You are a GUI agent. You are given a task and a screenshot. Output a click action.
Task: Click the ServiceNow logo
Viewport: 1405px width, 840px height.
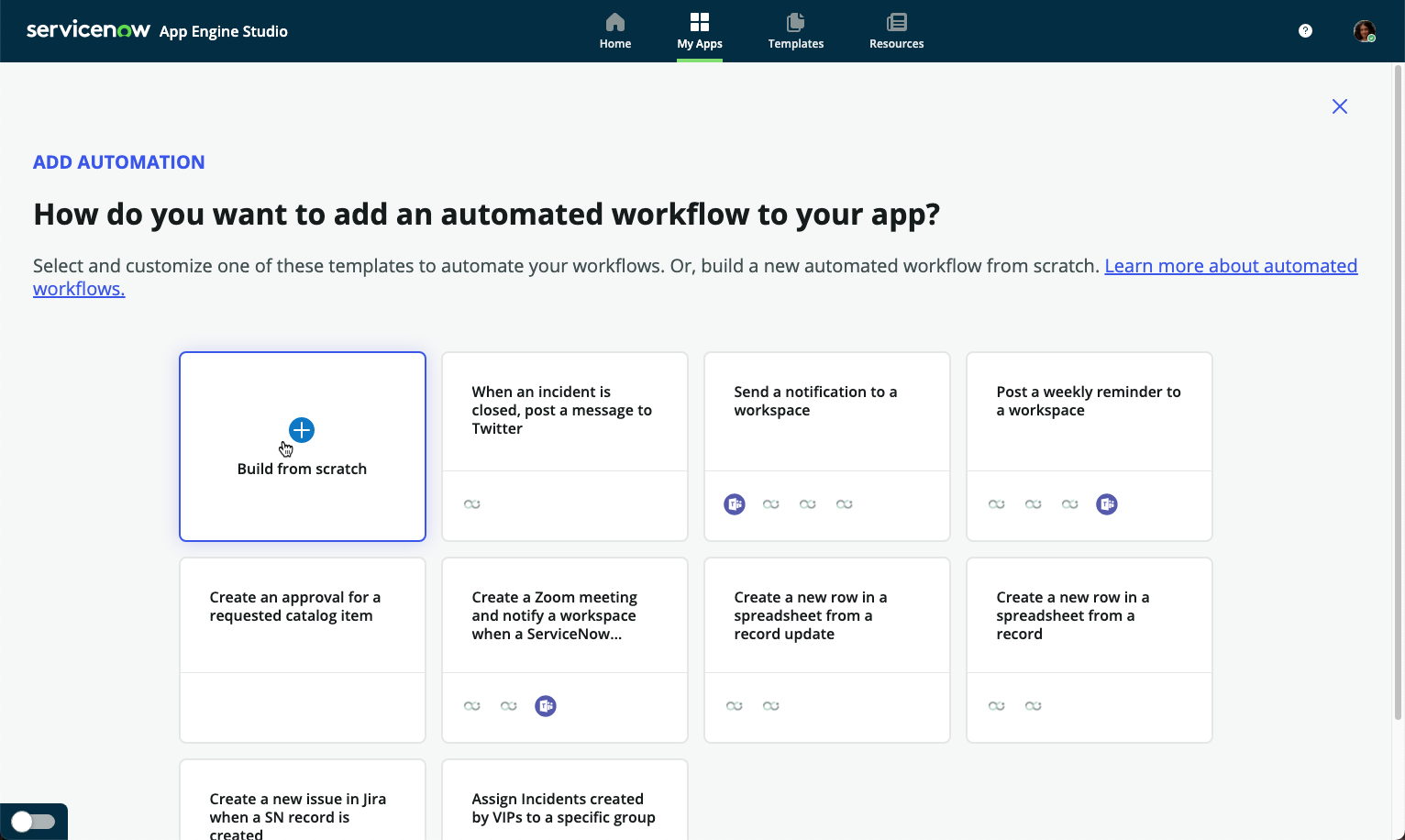pos(88,30)
